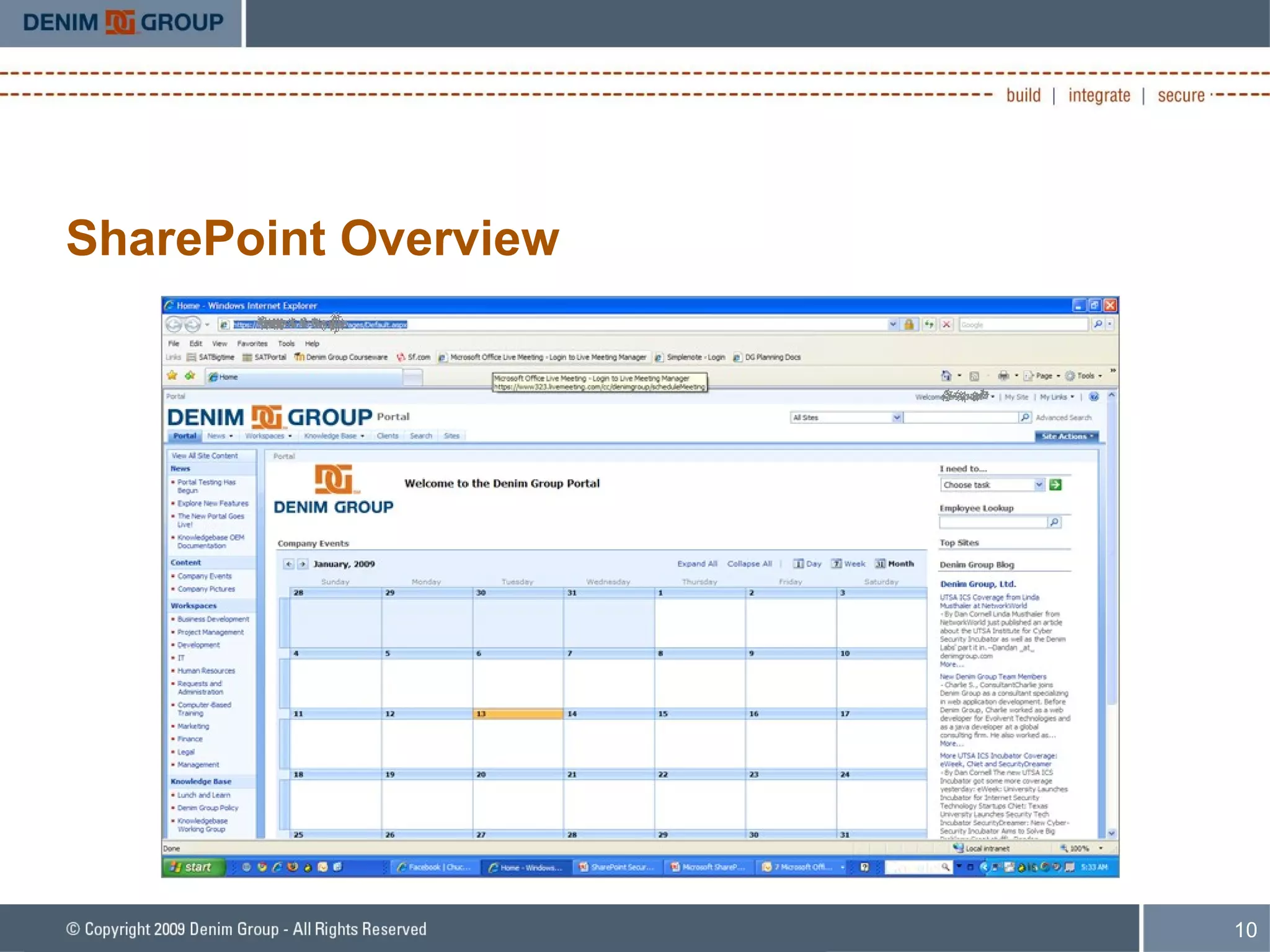Click the Stop loading red X icon
The height and width of the screenshot is (952, 1270).
[946, 324]
